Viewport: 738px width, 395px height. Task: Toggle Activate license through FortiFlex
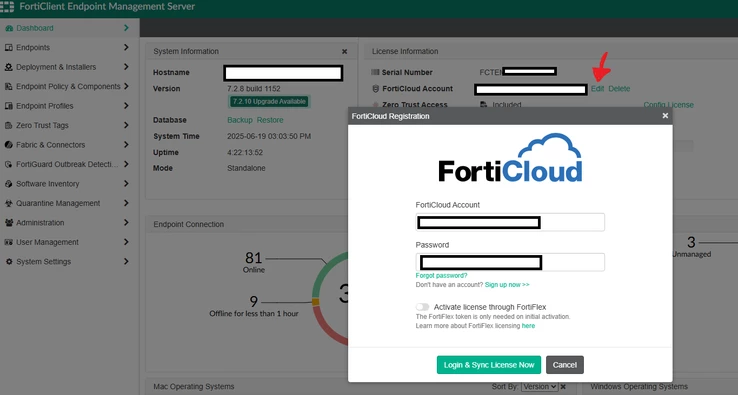pos(422,307)
